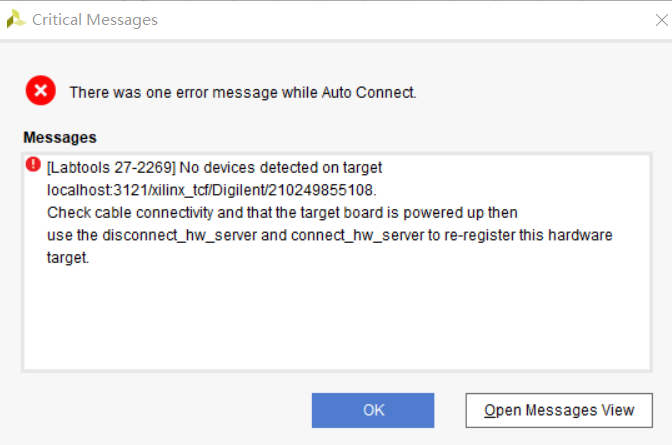Click the disconnect_hw_server instruction line

tap(330, 235)
